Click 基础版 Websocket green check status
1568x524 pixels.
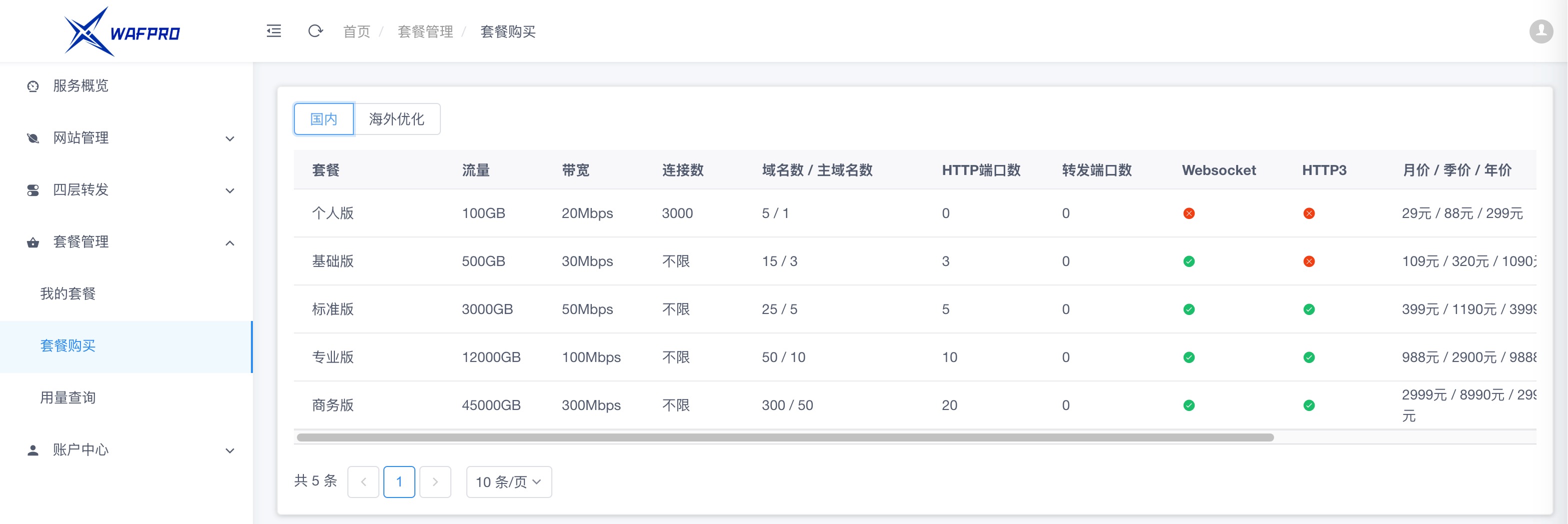1188,261
